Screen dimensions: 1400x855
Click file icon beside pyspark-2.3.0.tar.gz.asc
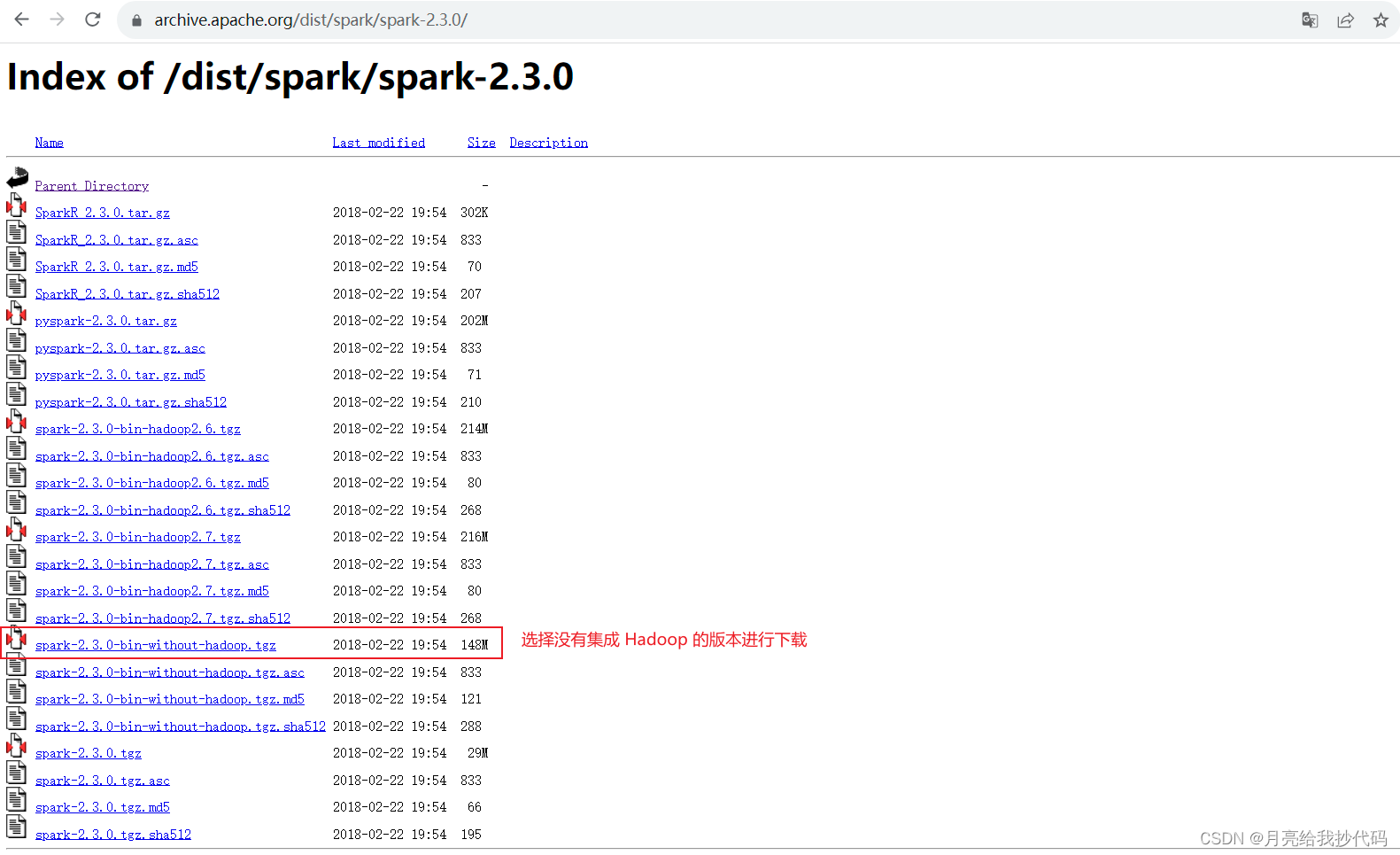pyautogui.click(x=17, y=341)
